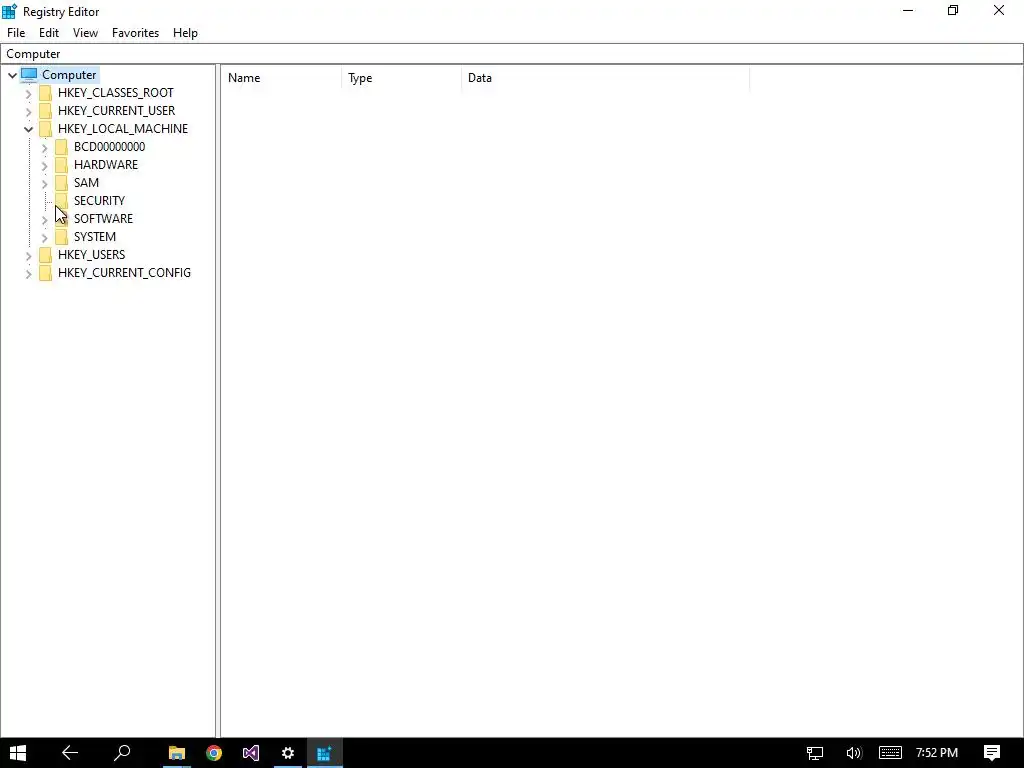This screenshot has height=768, width=1024.
Task: Select the HKEY_LOCAL_MACHINE label
Action: (x=123, y=129)
